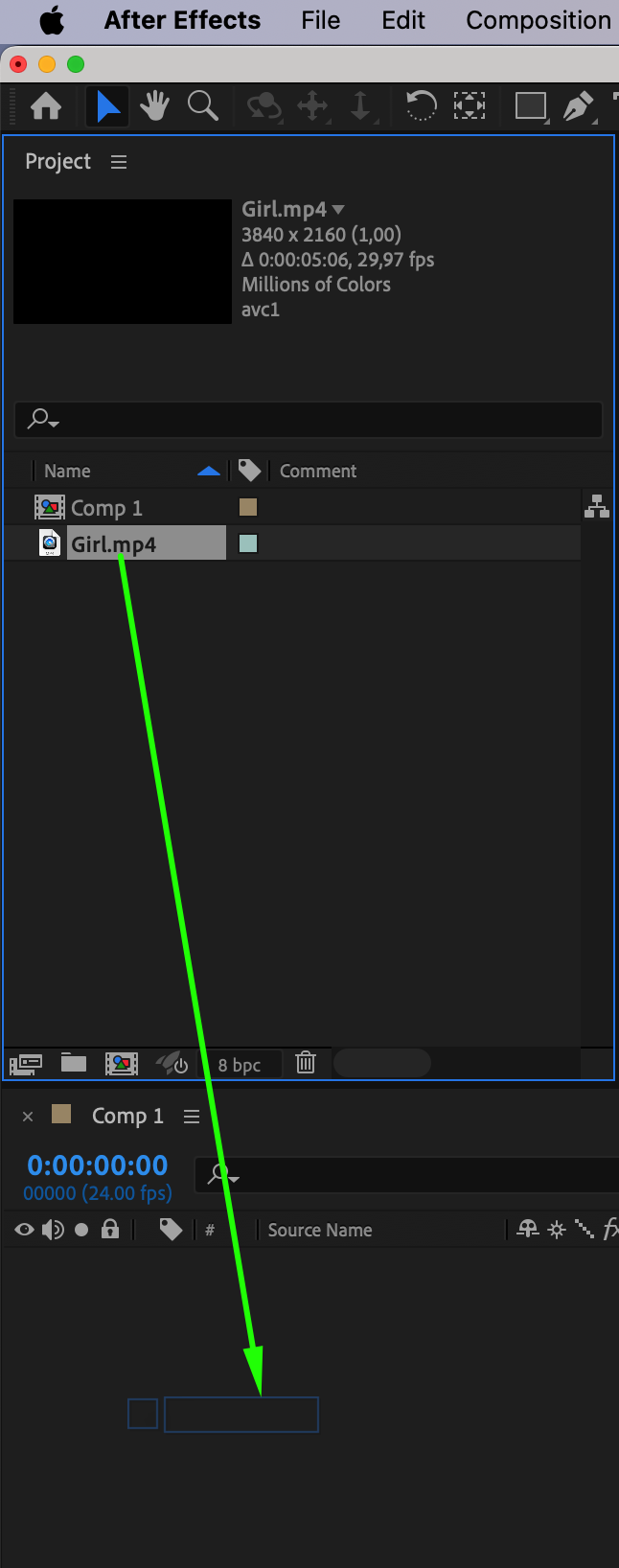This screenshot has width=619, height=1568.
Task: Delete selected item with trash icon
Action: point(306,1062)
